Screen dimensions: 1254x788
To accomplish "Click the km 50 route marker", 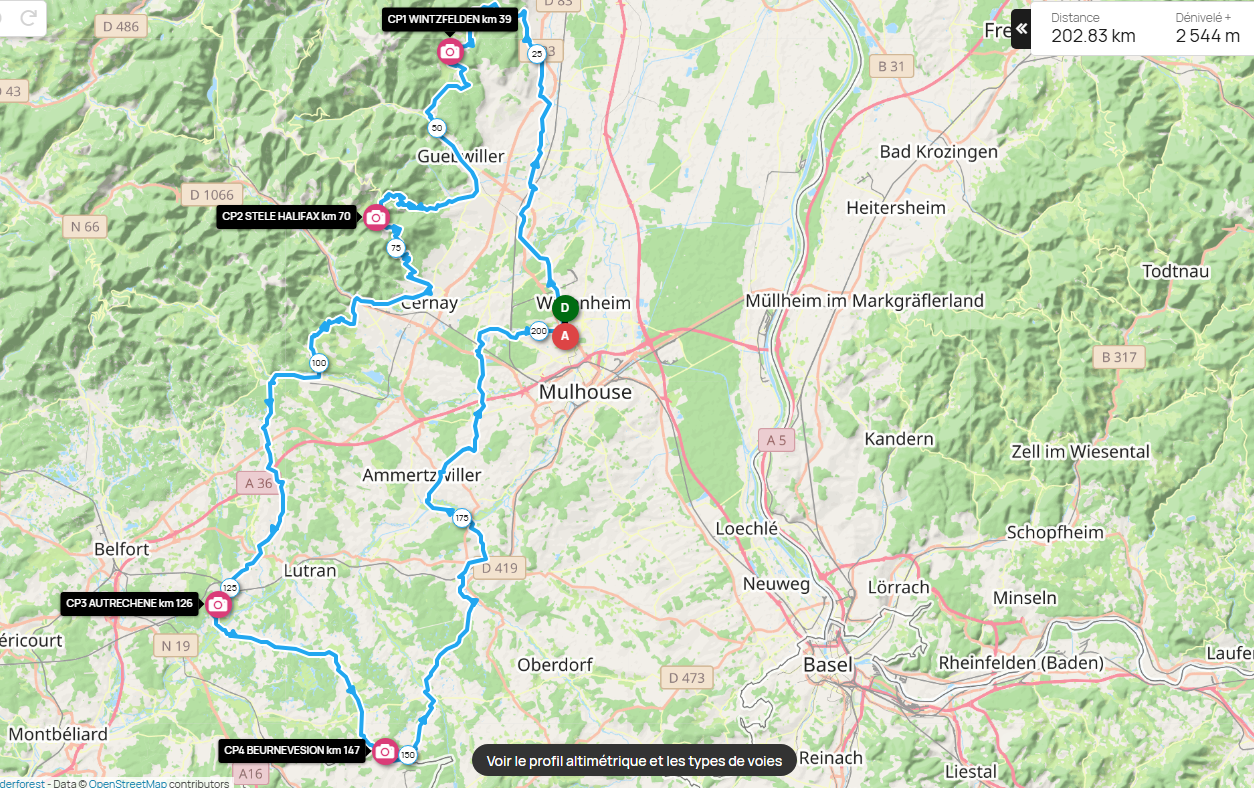I will pyautogui.click(x=437, y=128).
